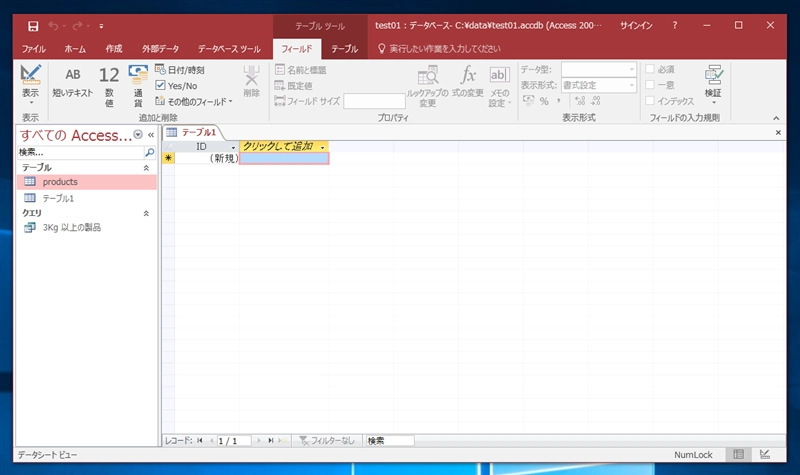Select the 3Kg 以上の製品 query

coord(87,228)
